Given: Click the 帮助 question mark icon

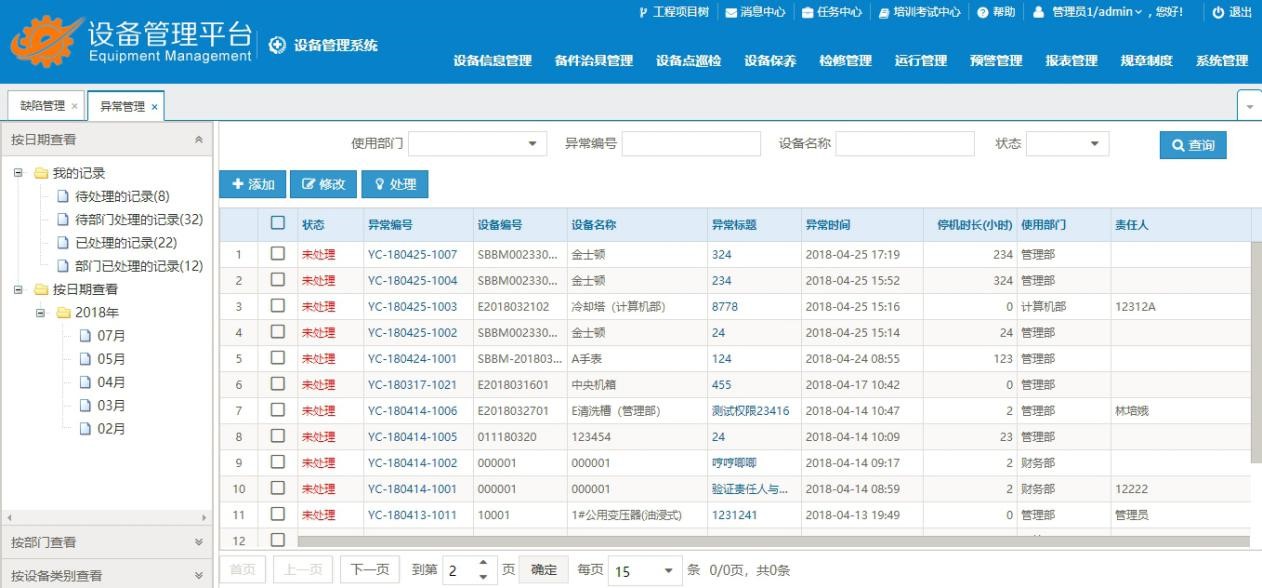Looking at the screenshot, I should click(x=982, y=13).
